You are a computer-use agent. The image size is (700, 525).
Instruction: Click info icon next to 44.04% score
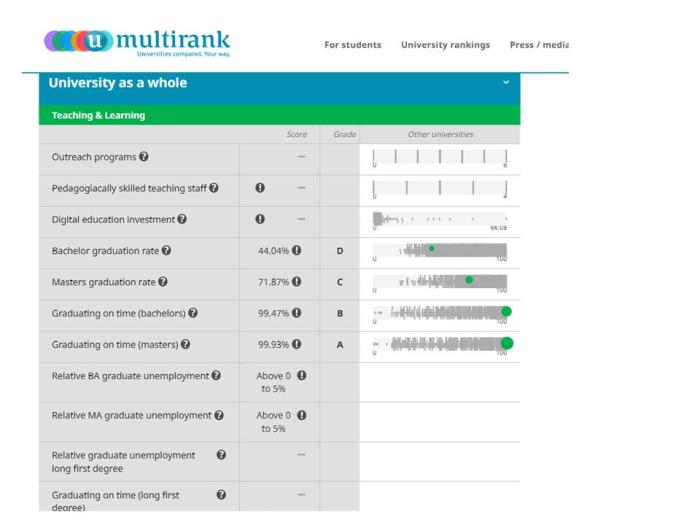click(297, 251)
